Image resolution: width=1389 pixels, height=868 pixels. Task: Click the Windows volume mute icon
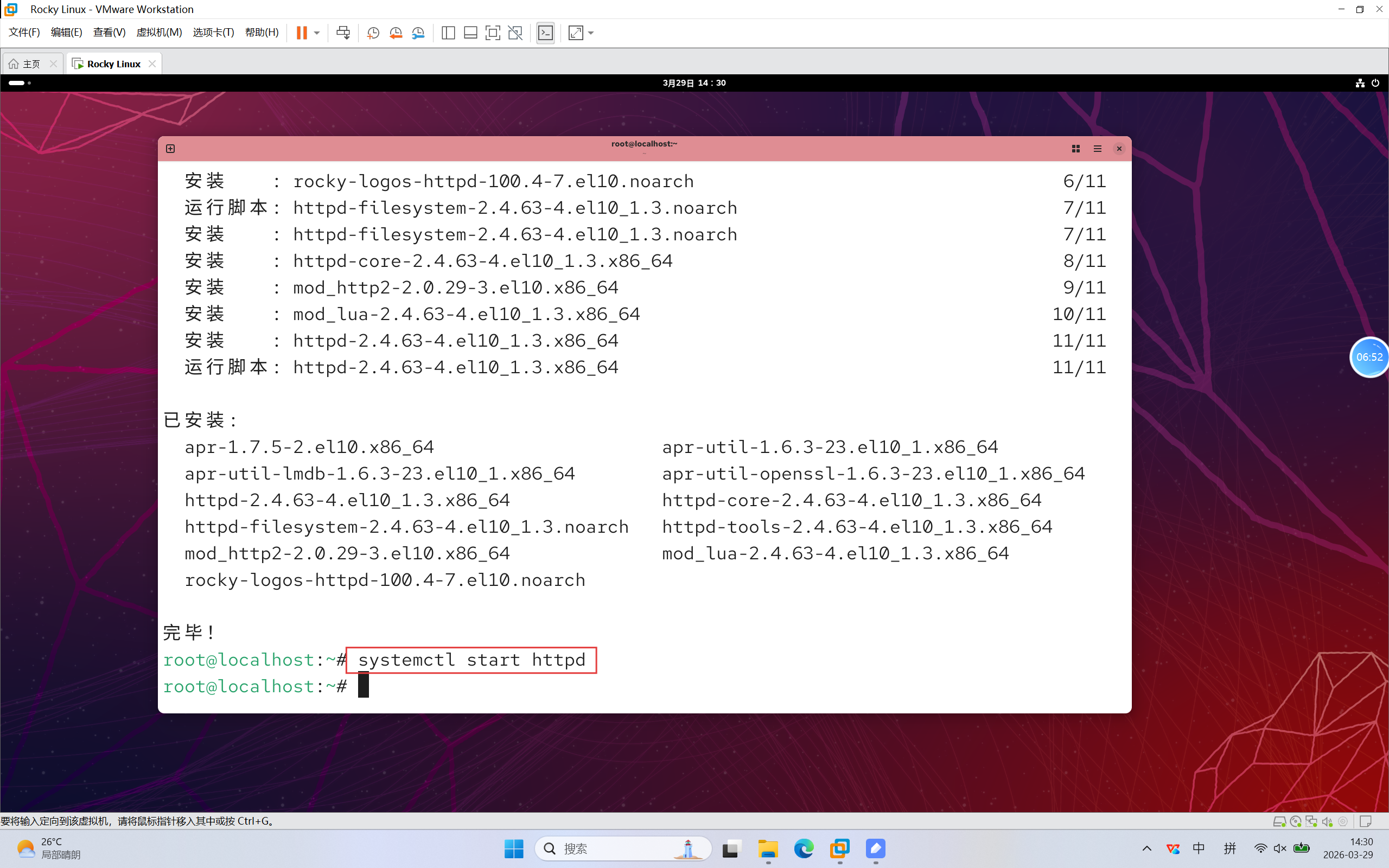(x=1279, y=848)
